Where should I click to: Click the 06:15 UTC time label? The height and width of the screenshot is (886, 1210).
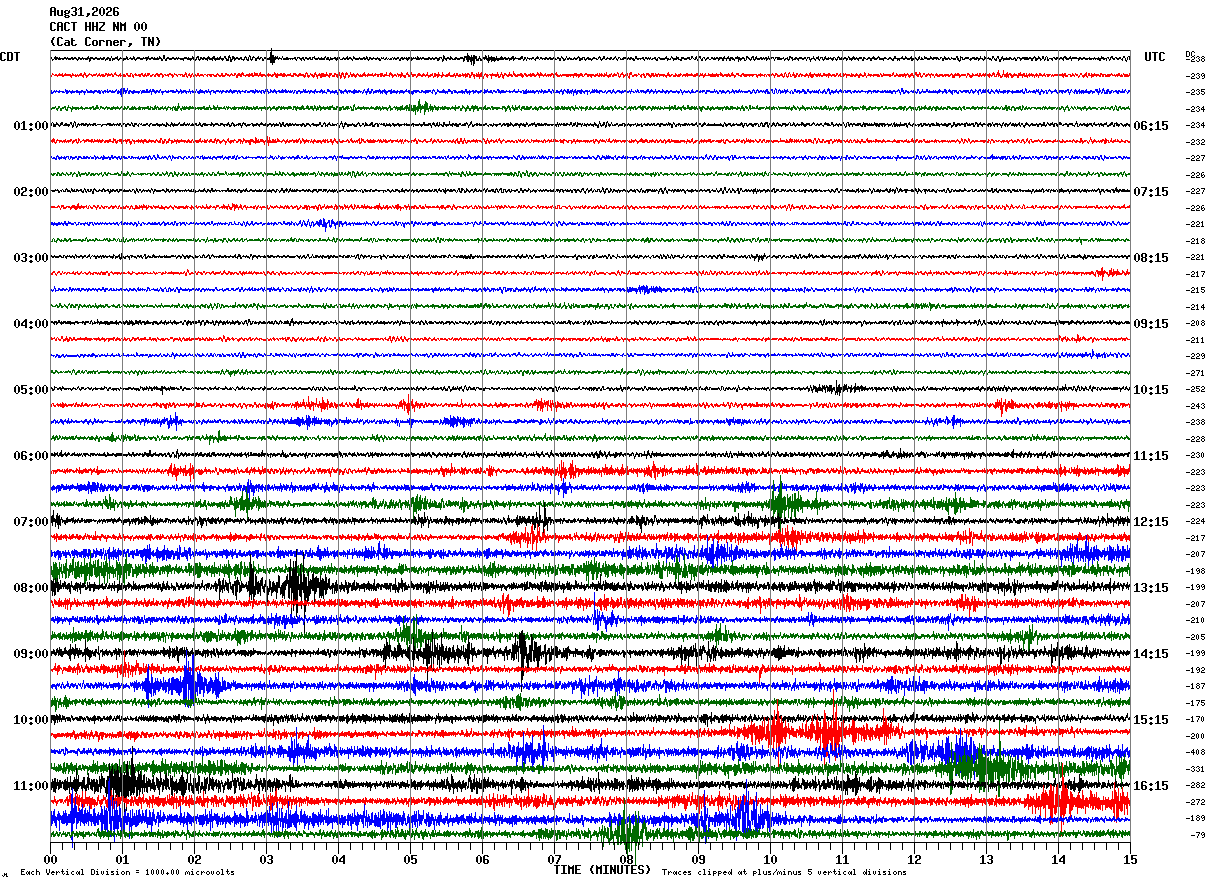point(1151,126)
